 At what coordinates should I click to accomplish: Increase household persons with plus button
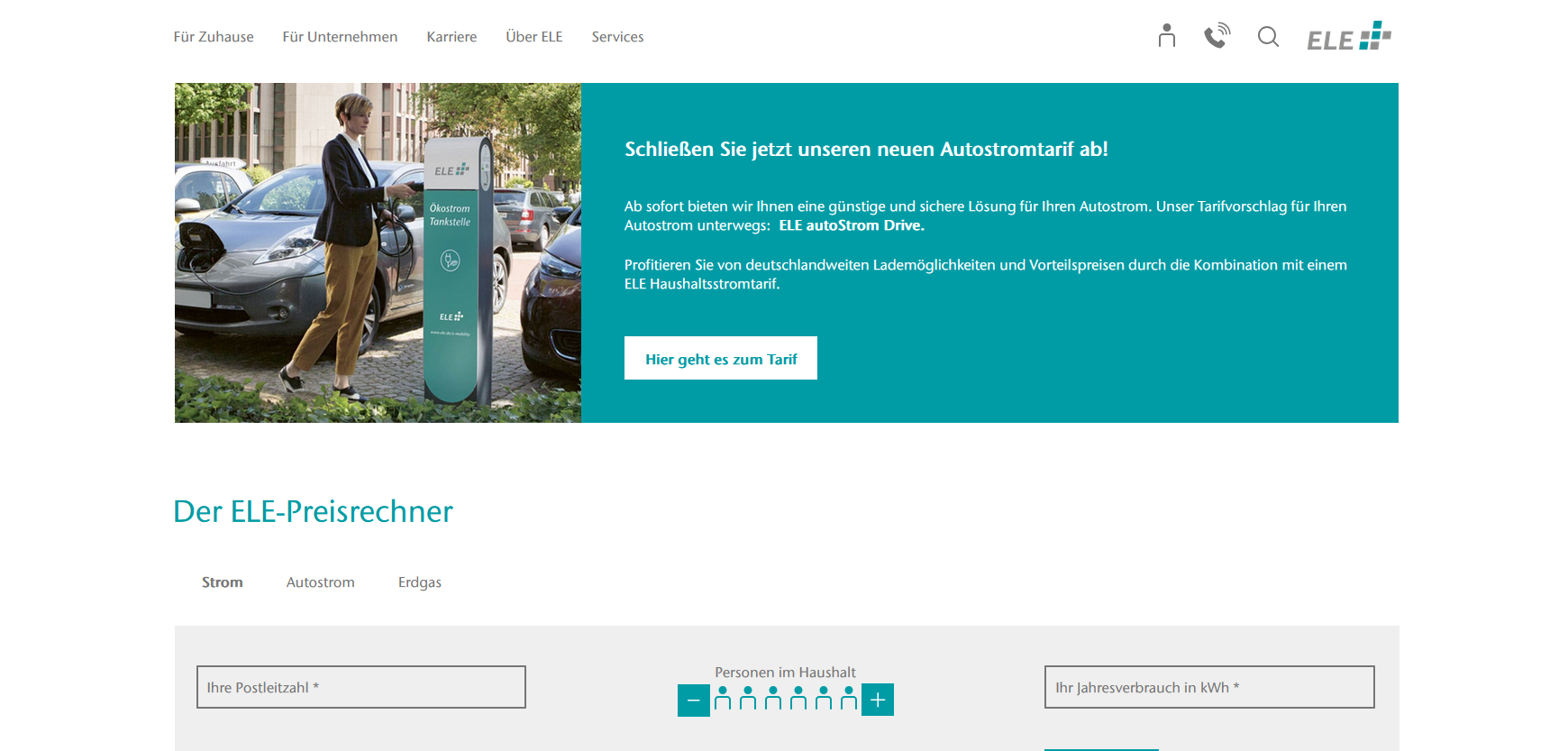click(878, 700)
